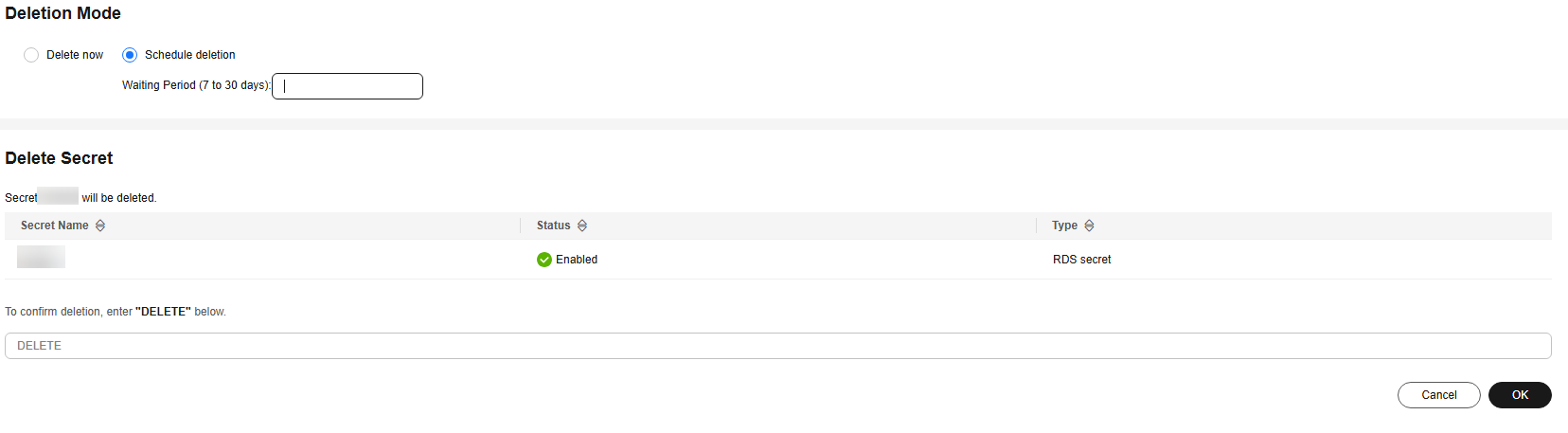Click the Secret Name column header
This screenshot has width=1568, height=433.
[x=54, y=226]
